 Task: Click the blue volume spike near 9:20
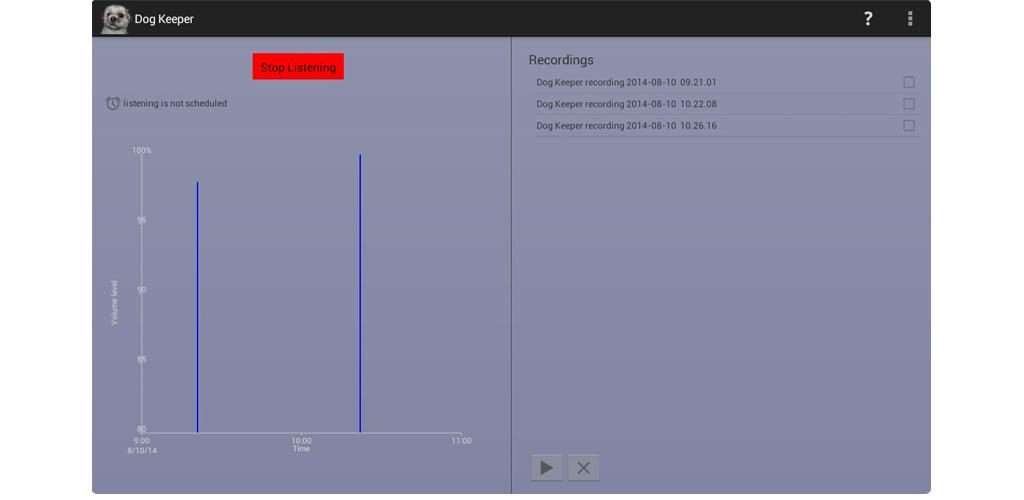point(197,307)
